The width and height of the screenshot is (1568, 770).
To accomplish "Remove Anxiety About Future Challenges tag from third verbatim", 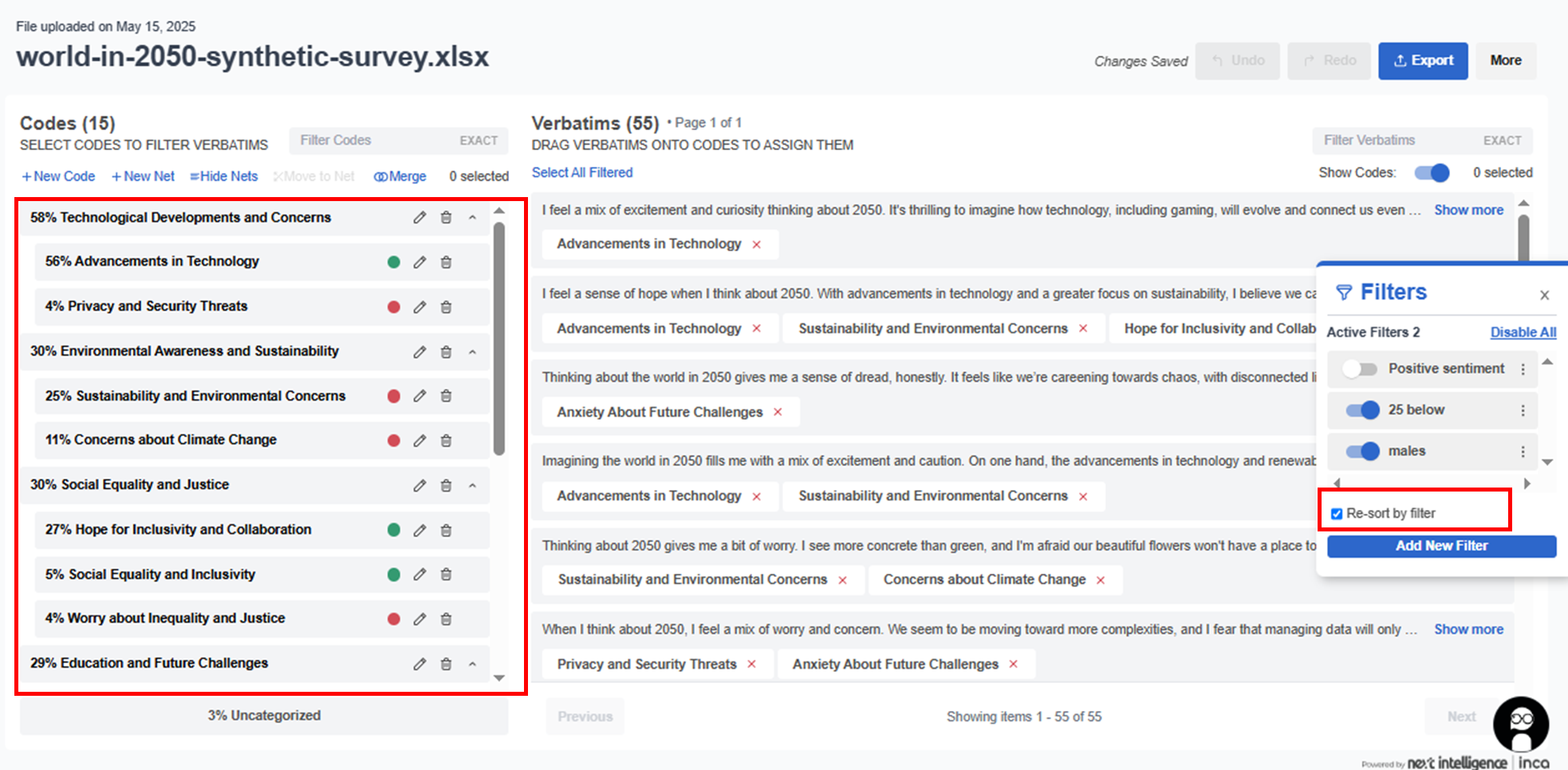I will 778,413.
